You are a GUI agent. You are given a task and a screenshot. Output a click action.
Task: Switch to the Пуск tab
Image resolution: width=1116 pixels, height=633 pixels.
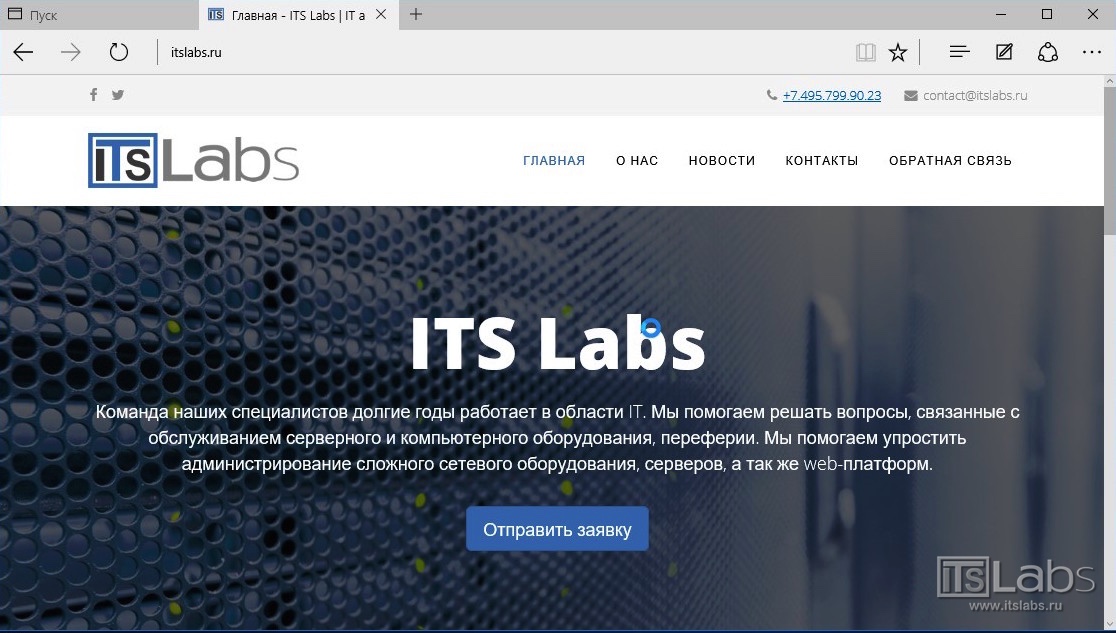(x=100, y=15)
